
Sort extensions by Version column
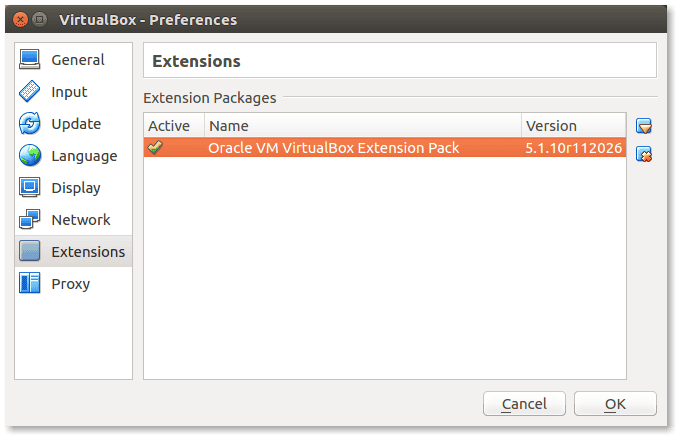pos(574,126)
